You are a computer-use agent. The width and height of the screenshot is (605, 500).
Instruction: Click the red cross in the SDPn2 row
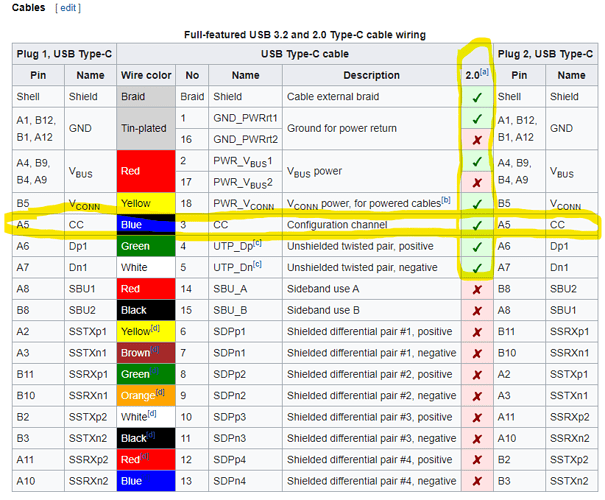[x=477, y=396]
